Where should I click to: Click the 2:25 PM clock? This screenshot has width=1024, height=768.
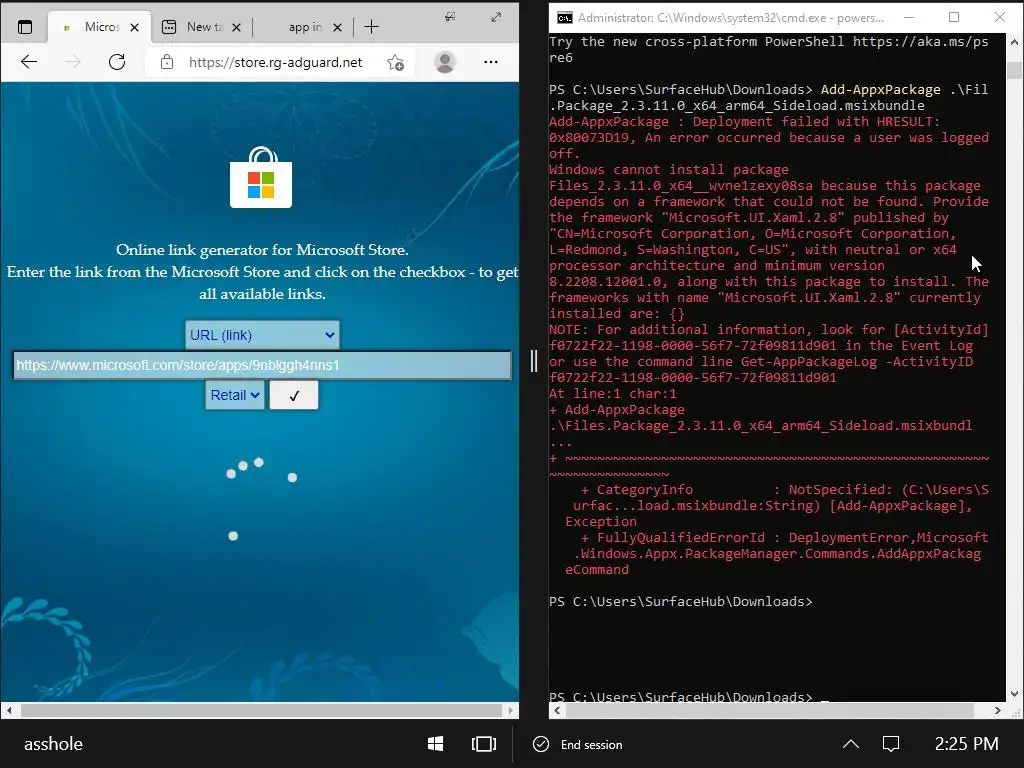pos(967,744)
